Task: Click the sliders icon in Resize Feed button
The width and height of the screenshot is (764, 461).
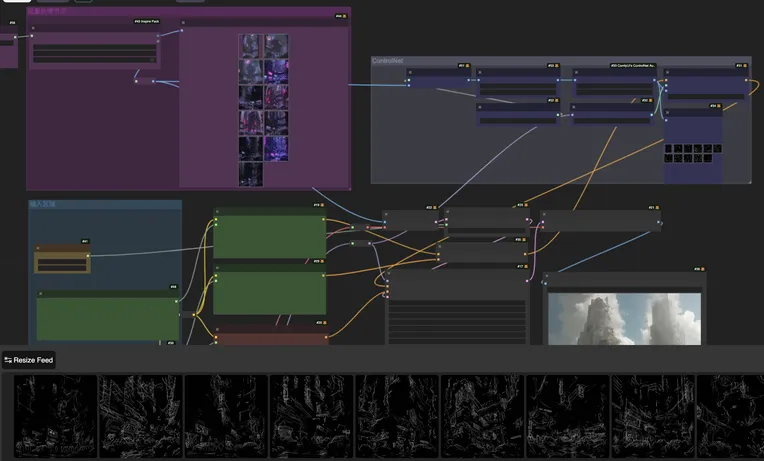Action: click(x=8, y=360)
